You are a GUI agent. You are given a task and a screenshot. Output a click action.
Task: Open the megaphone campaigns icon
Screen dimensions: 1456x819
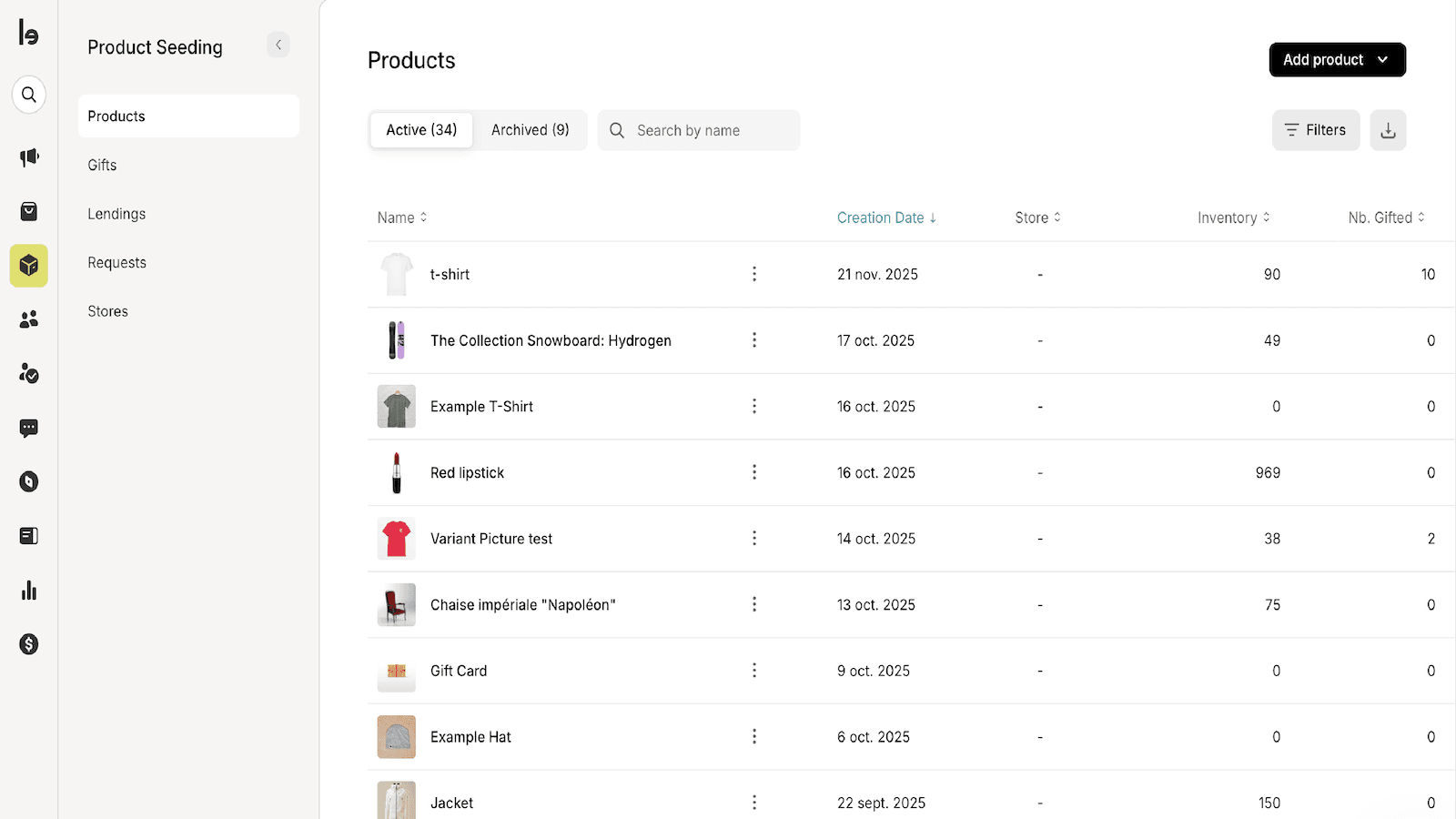[x=29, y=157]
